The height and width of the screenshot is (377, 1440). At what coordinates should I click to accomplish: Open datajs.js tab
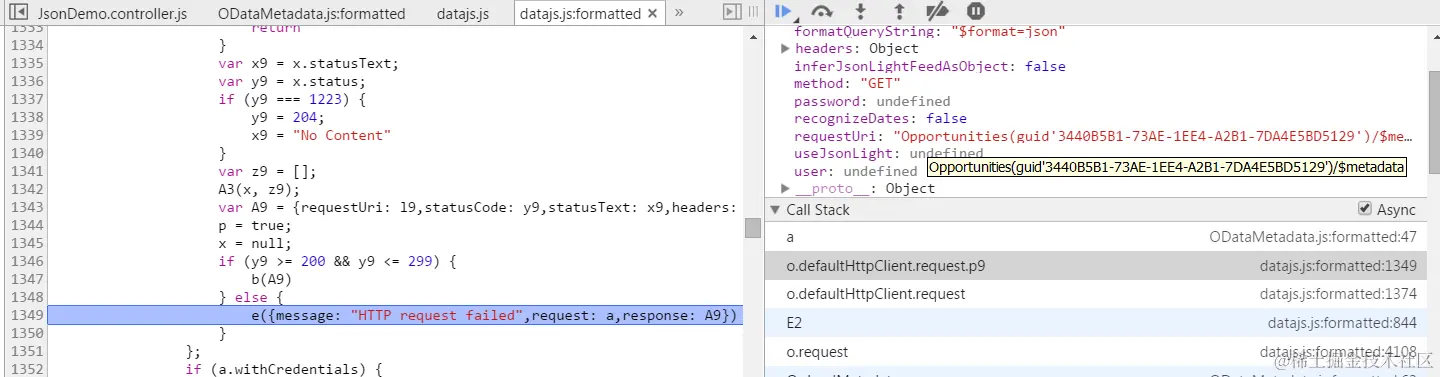(463, 14)
